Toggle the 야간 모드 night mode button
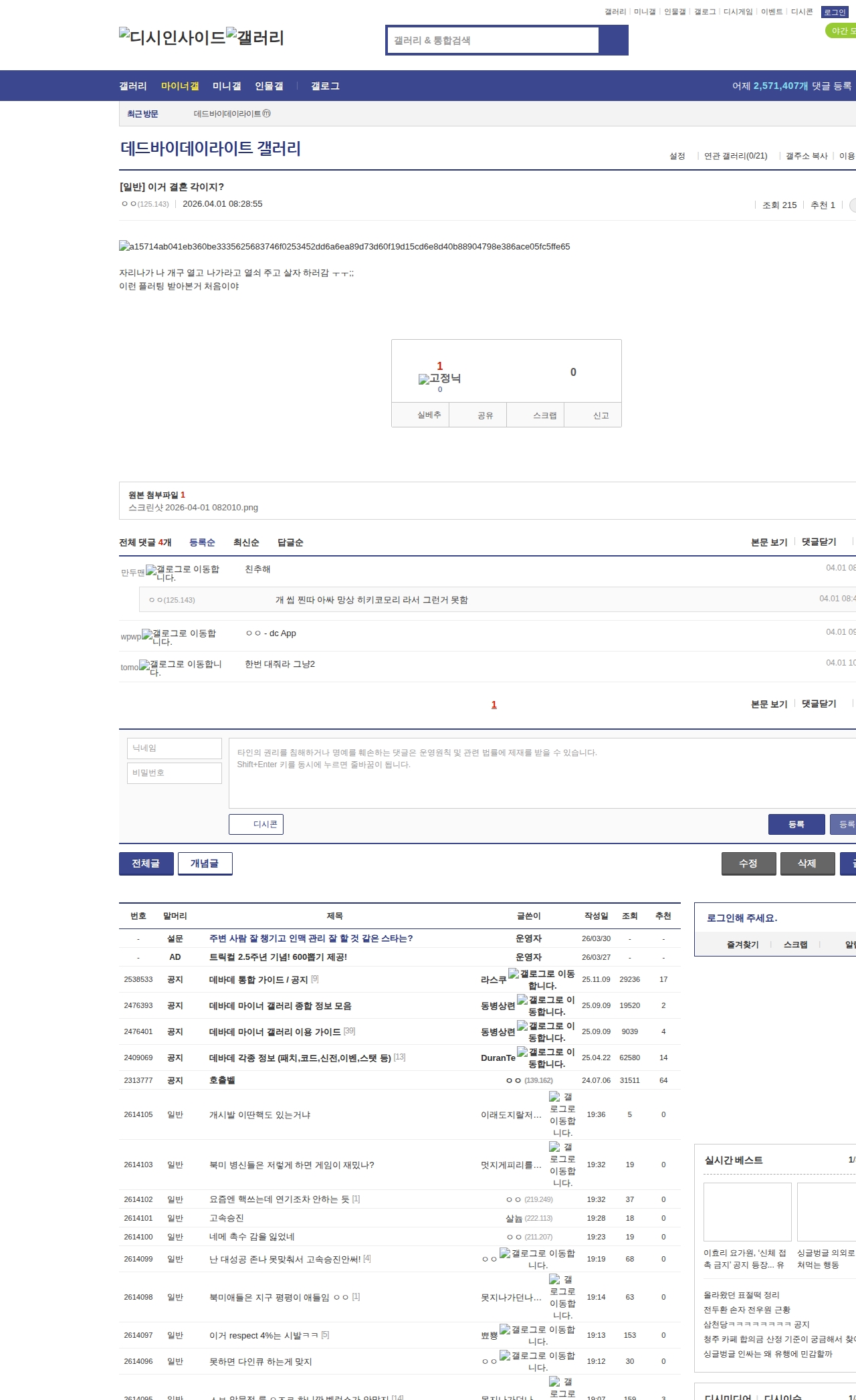856x1400 pixels. 841,31
